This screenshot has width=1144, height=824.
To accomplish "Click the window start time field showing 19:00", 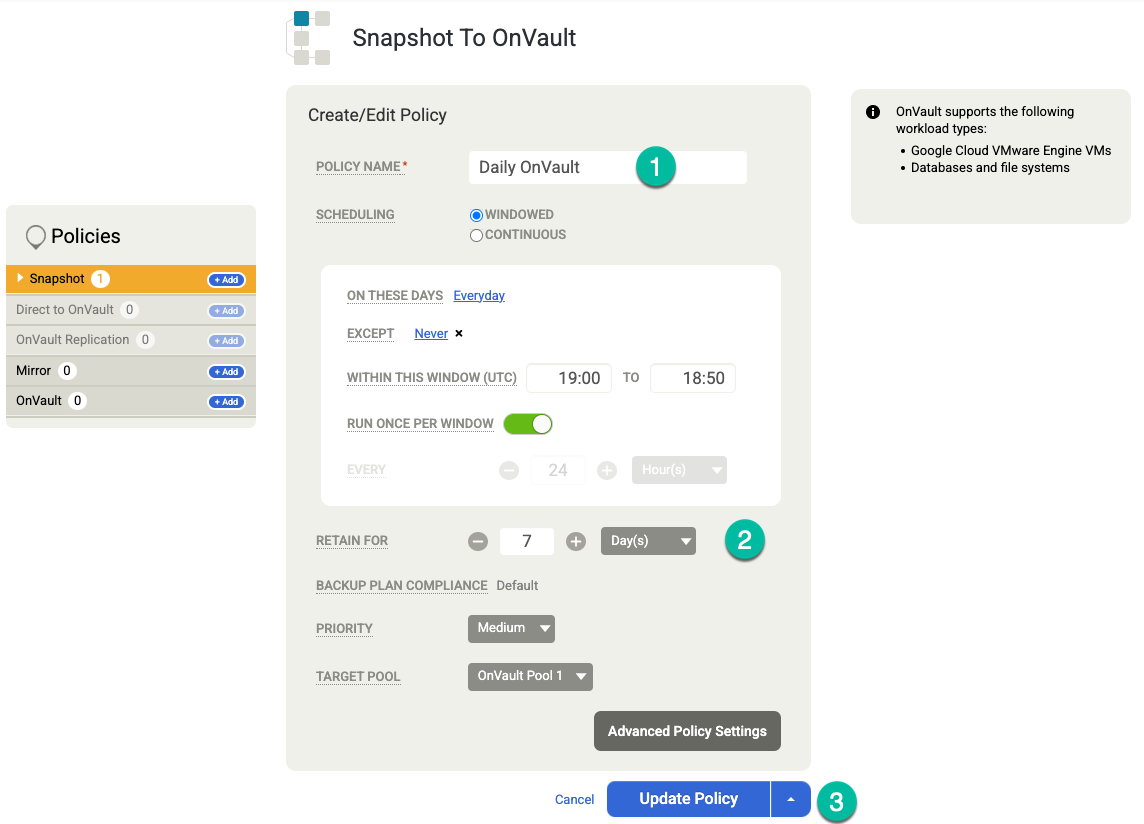I will (568, 378).
